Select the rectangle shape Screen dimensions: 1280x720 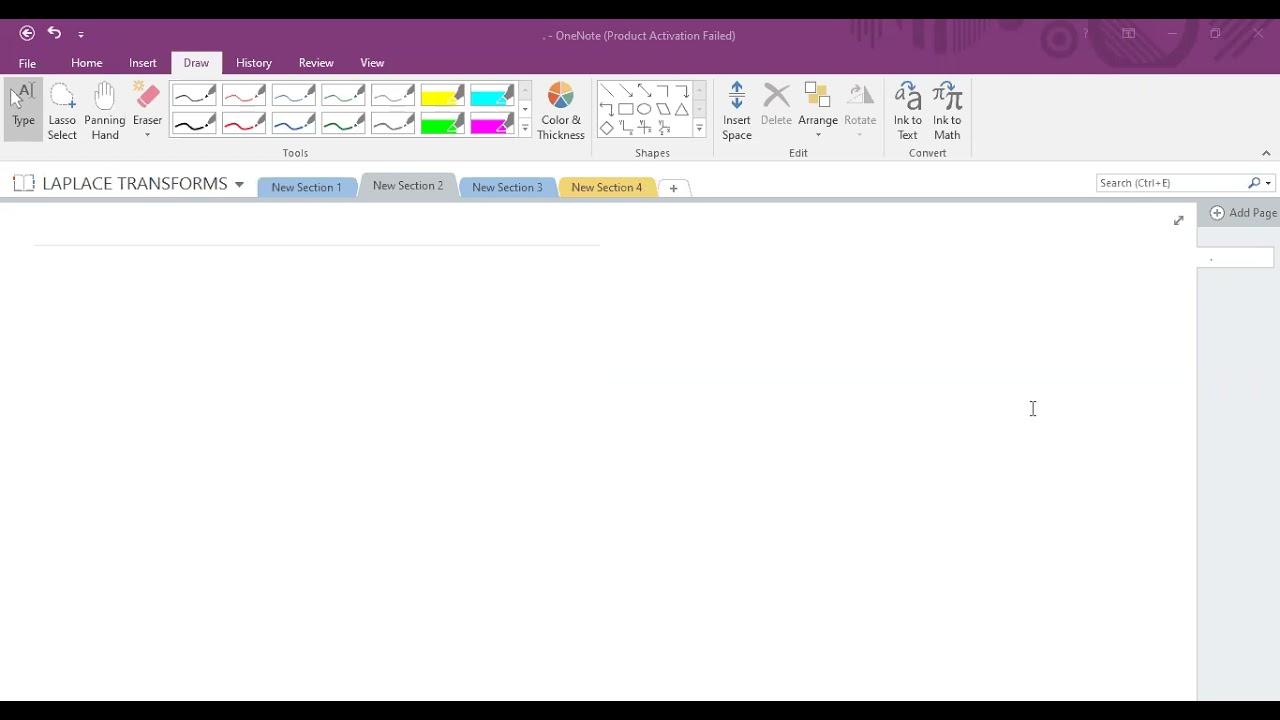pyautogui.click(x=626, y=109)
